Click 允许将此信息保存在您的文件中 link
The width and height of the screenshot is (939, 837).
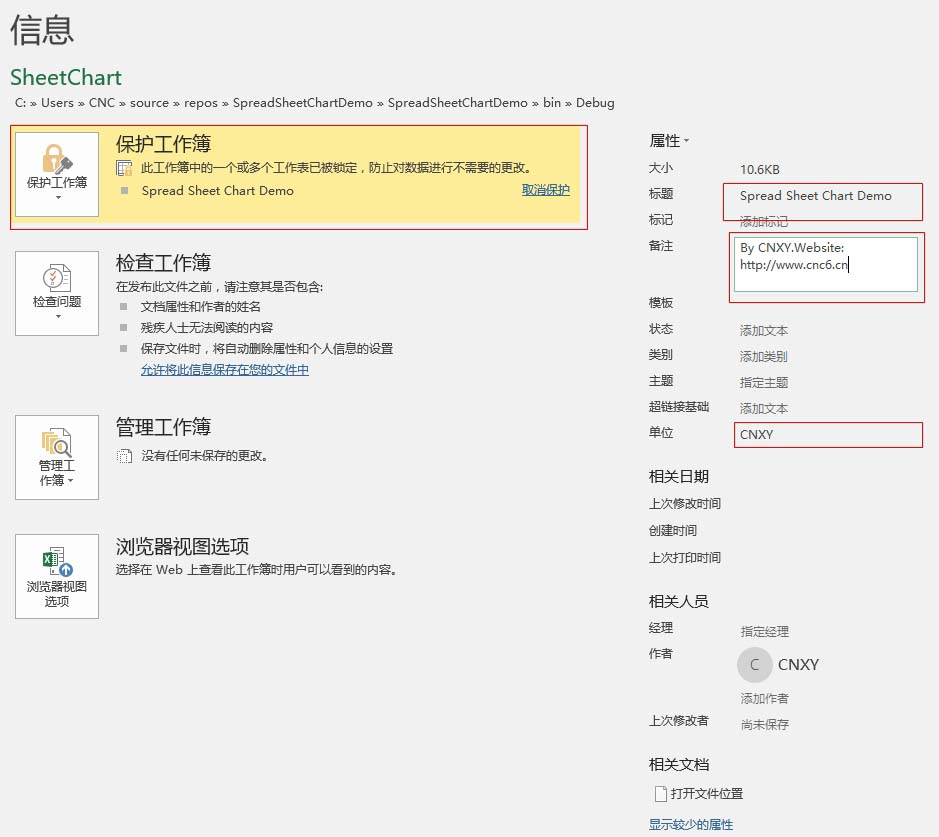[x=225, y=370]
